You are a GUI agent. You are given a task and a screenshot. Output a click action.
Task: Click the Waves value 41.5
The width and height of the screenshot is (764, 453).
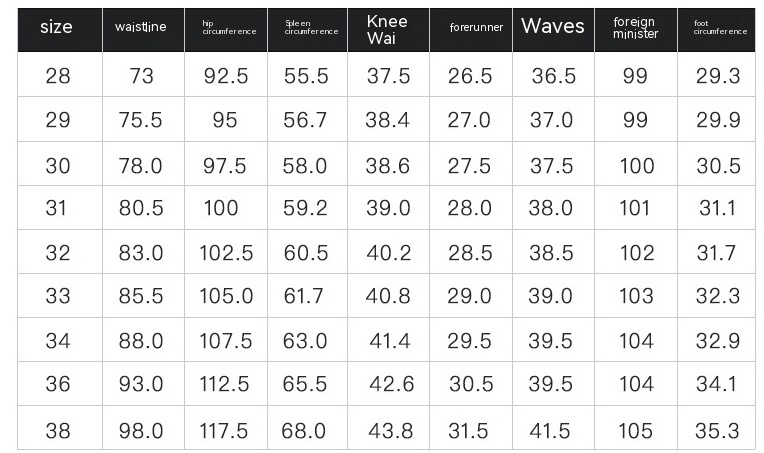coord(552,431)
